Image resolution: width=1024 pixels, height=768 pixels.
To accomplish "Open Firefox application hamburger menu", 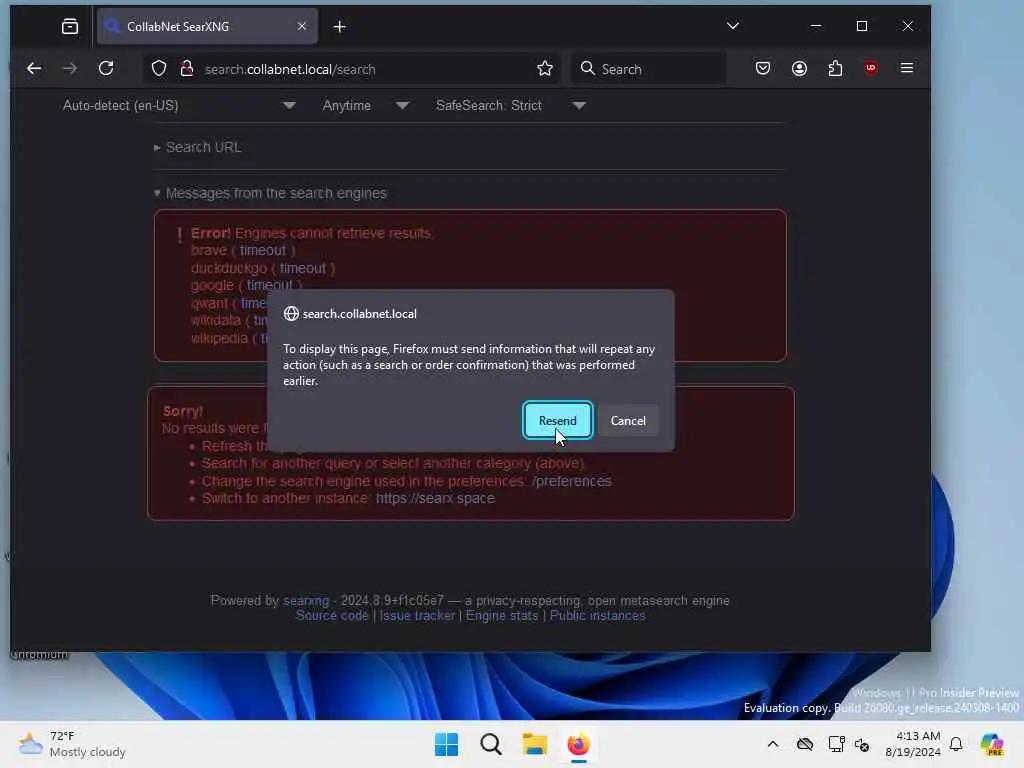I will [906, 69].
